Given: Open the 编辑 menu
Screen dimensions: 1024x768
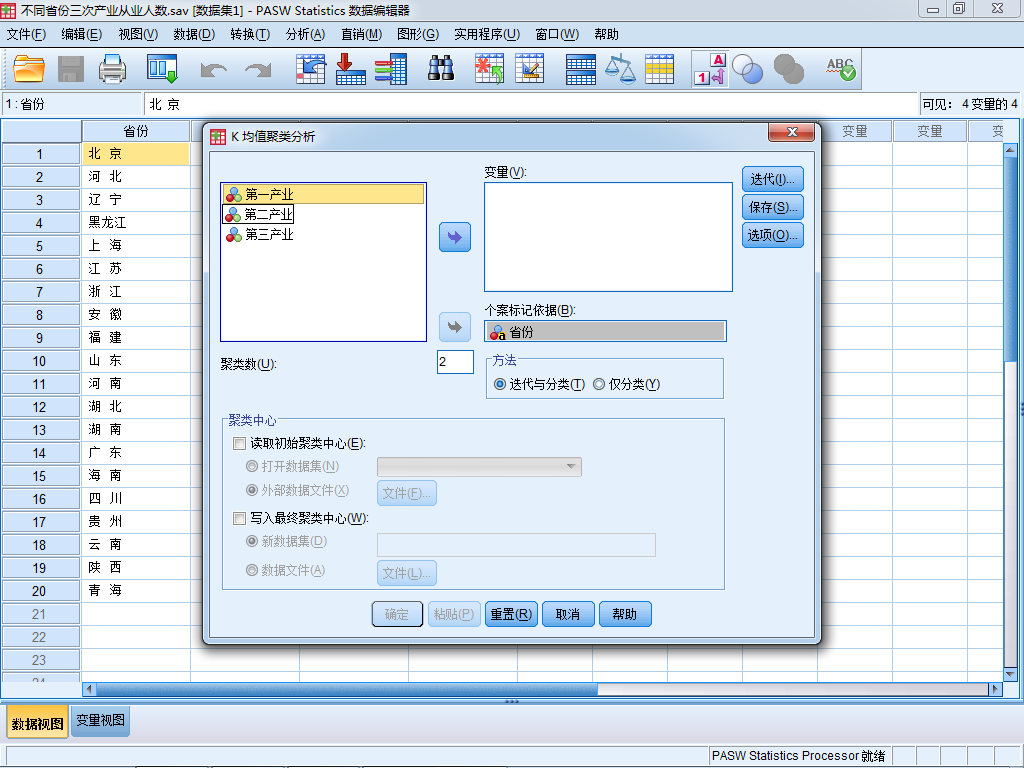Looking at the screenshot, I should tap(82, 34).
